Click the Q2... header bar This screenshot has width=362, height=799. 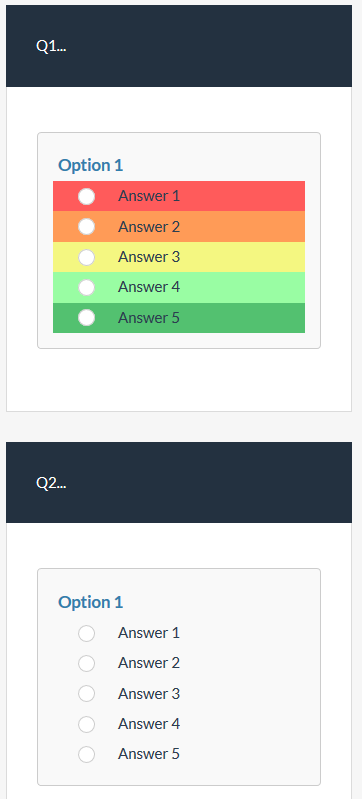[179, 482]
